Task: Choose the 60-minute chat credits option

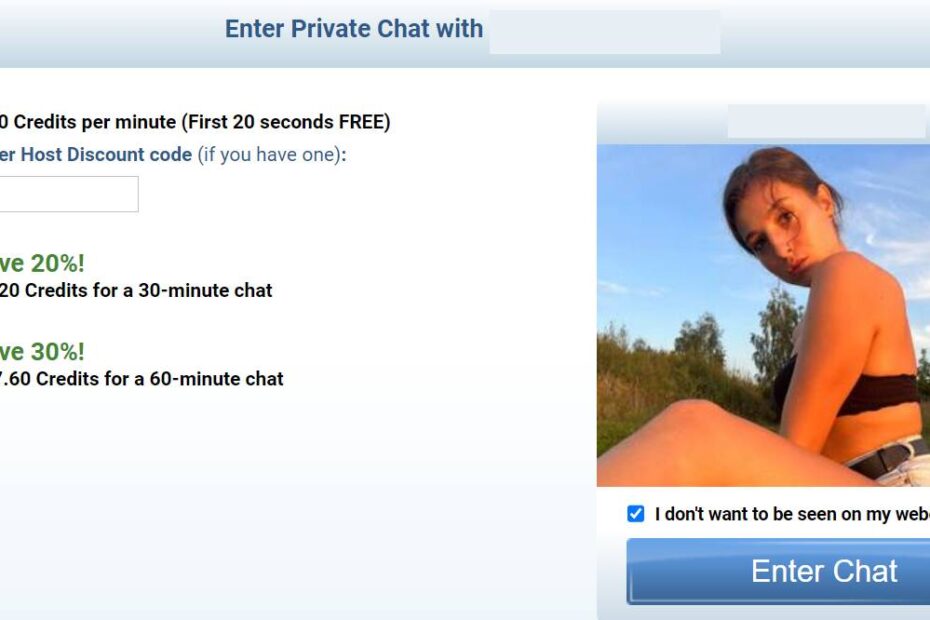Action: point(142,379)
